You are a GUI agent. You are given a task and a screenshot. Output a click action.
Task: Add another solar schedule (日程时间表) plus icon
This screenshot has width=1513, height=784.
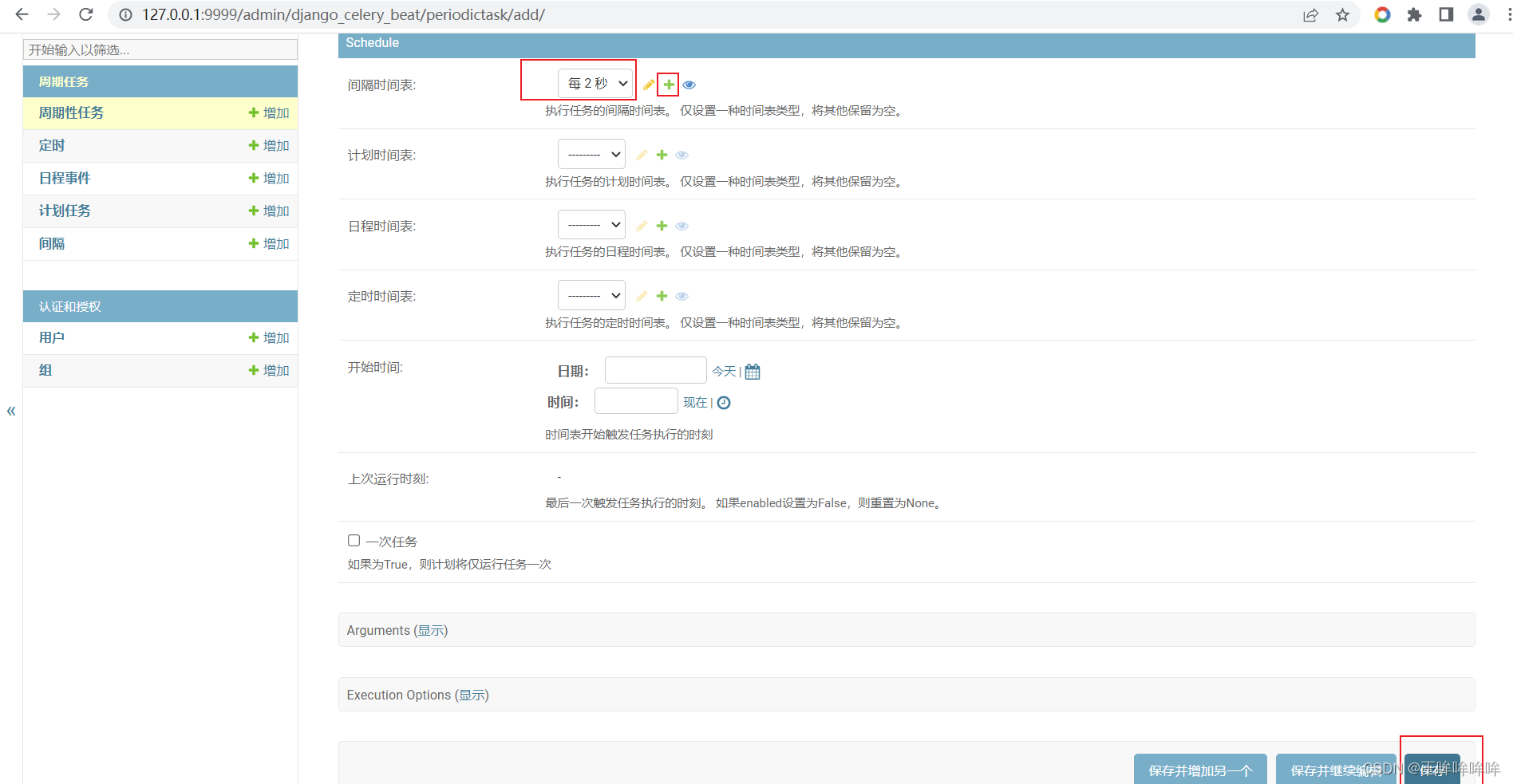pos(662,226)
